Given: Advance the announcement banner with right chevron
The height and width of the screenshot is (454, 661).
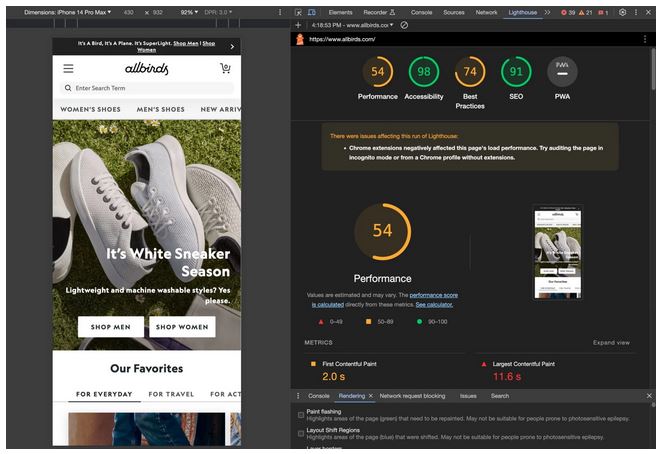Looking at the screenshot, I should [x=232, y=46].
